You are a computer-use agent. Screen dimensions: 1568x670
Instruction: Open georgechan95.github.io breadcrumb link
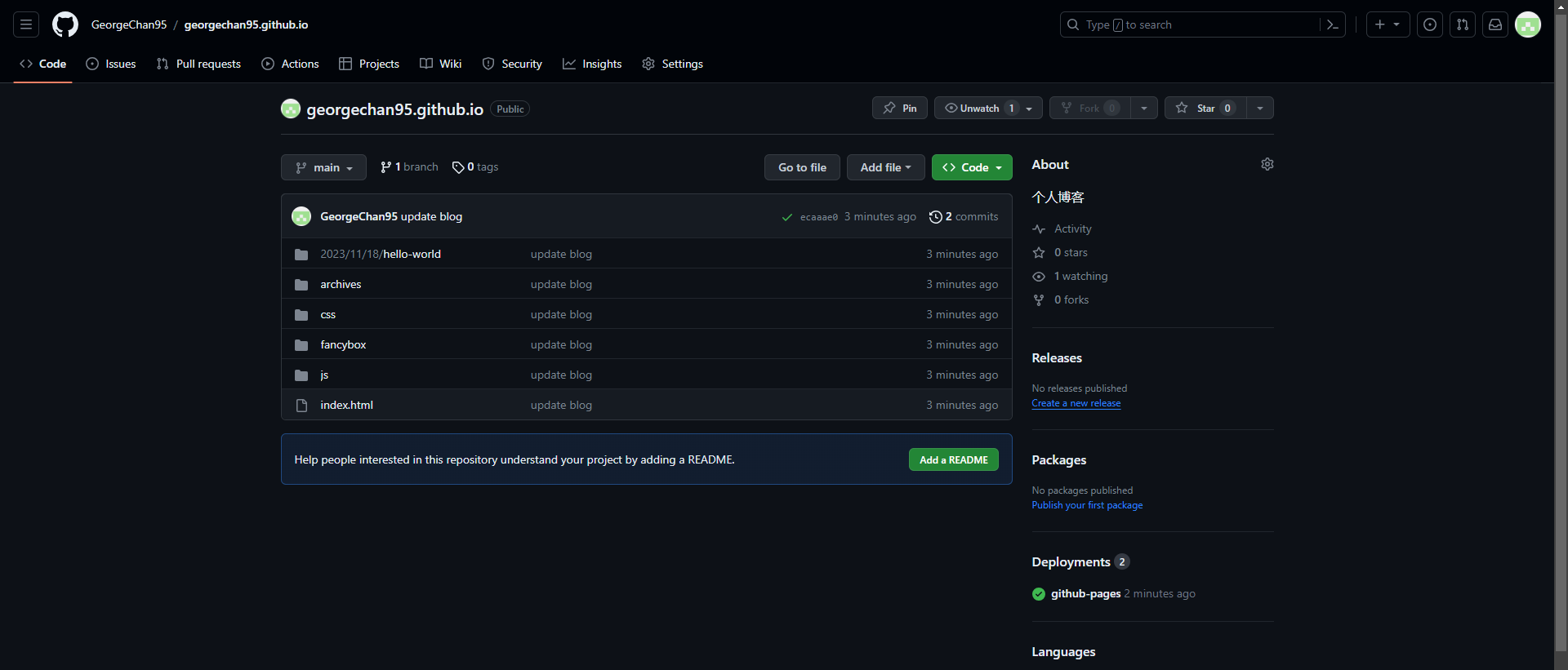[246, 24]
